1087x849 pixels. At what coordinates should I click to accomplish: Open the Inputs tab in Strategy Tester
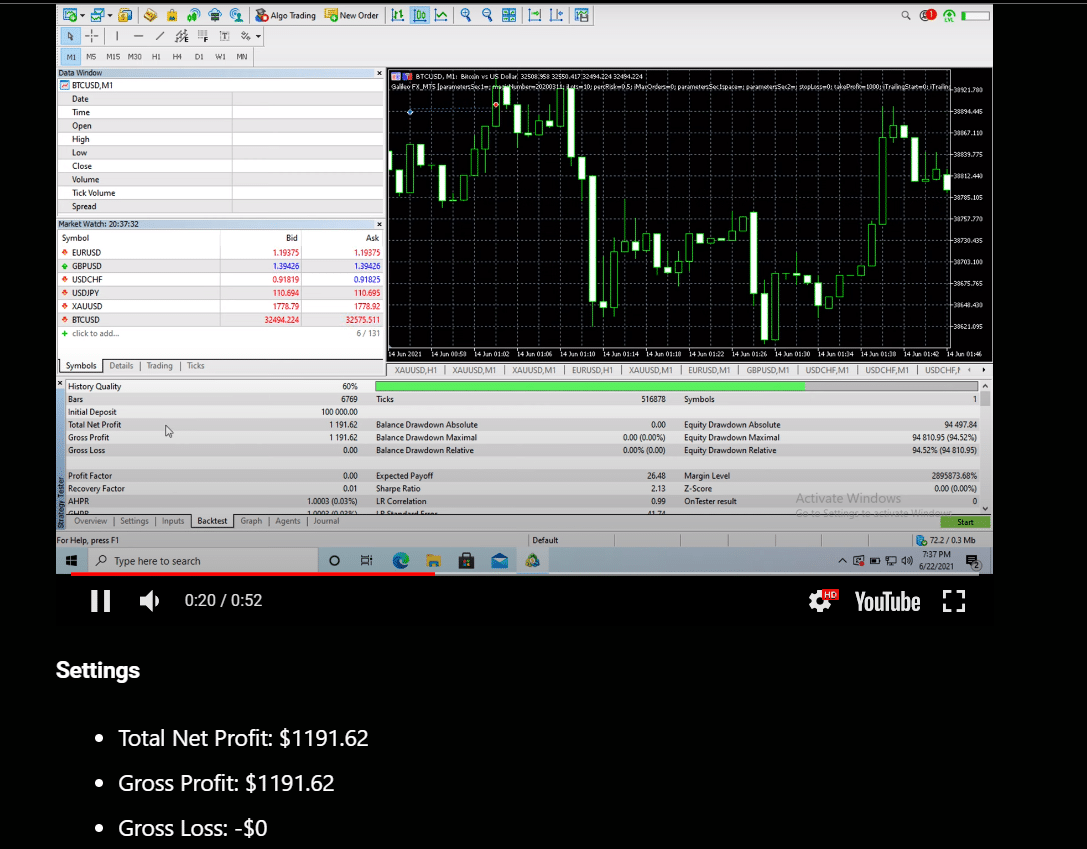pos(173,521)
